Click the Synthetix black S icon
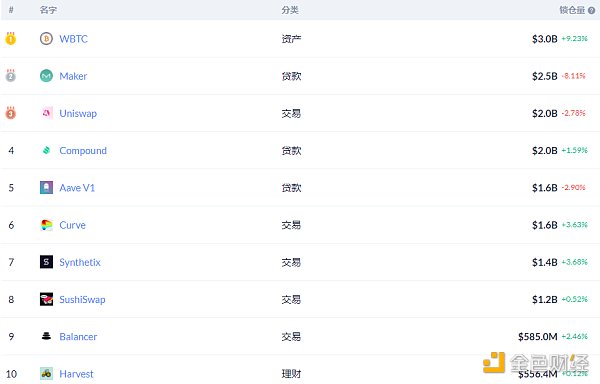 coord(46,262)
